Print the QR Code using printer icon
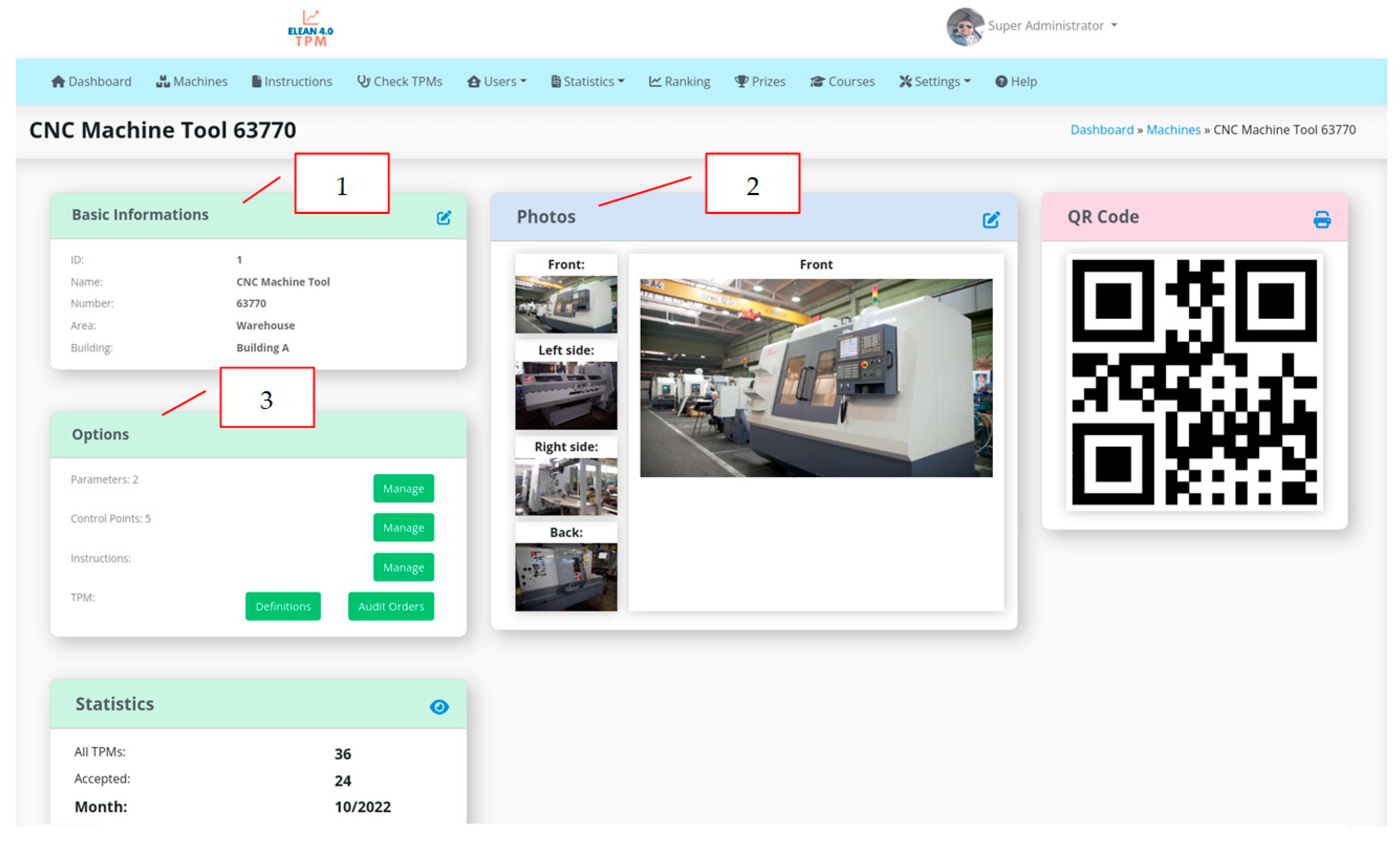The height and width of the screenshot is (843, 1400). pyautogui.click(x=1322, y=219)
